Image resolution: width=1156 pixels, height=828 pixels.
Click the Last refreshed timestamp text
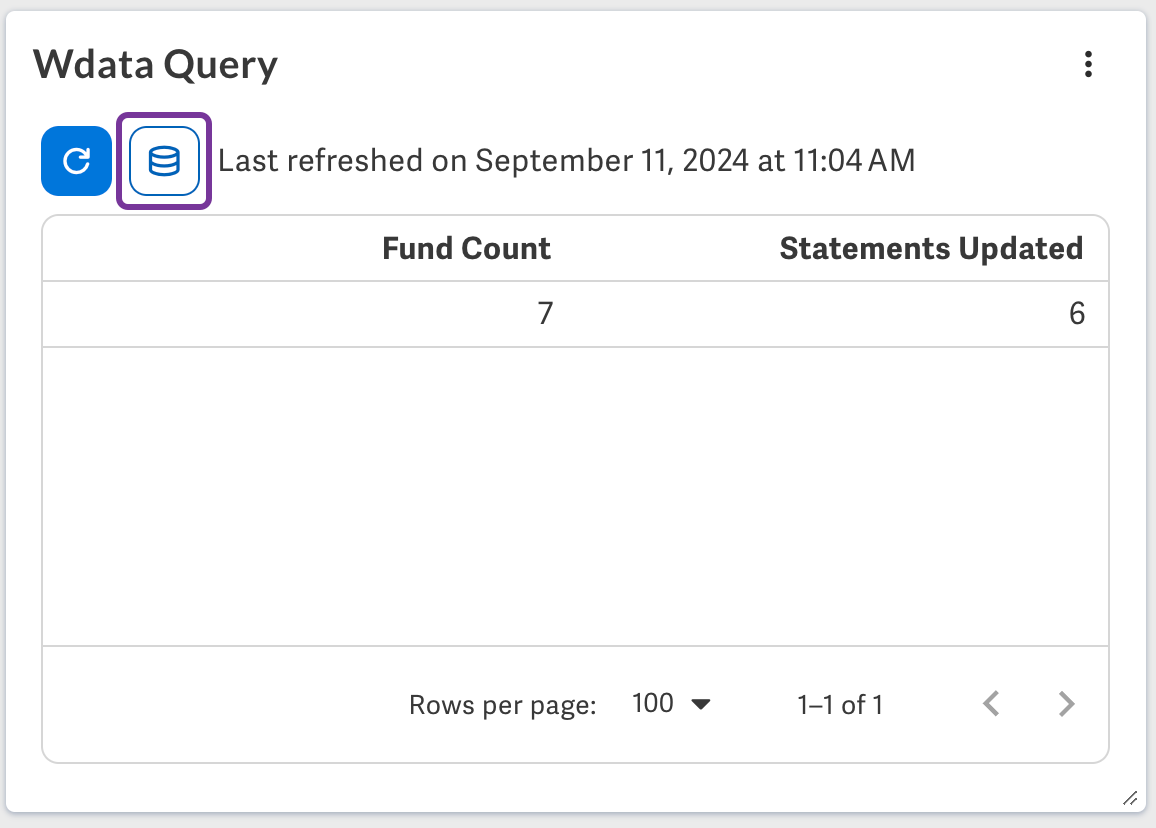(x=567, y=161)
